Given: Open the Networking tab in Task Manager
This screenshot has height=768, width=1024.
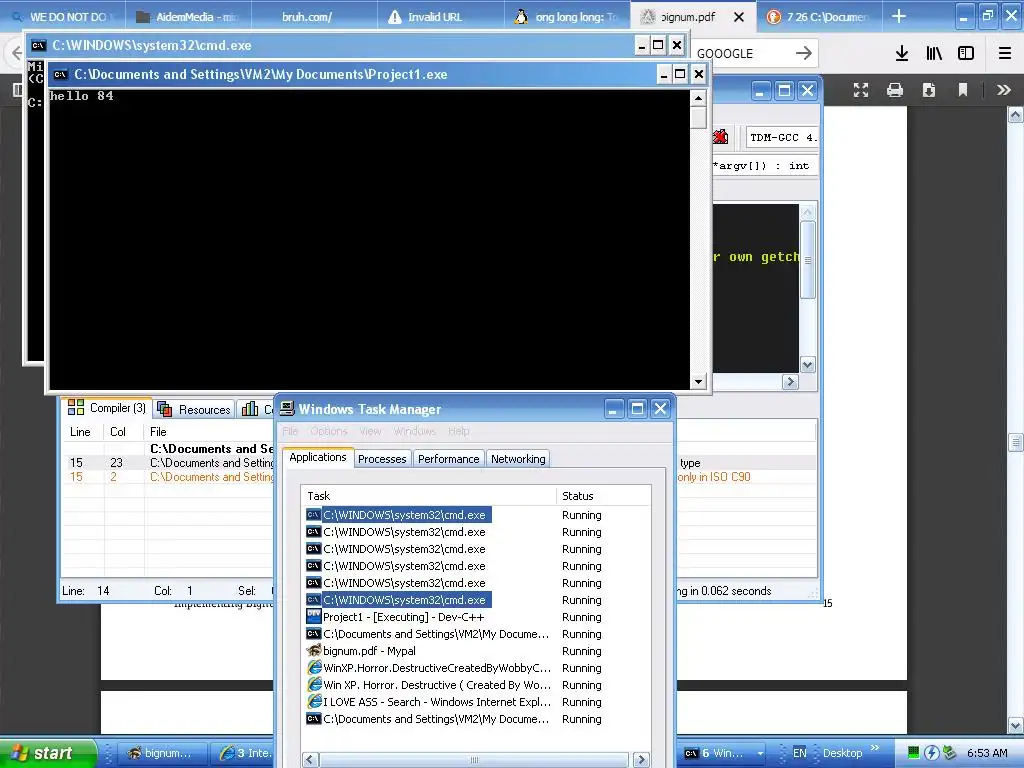Looking at the screenshot, I should click(518, 458).
